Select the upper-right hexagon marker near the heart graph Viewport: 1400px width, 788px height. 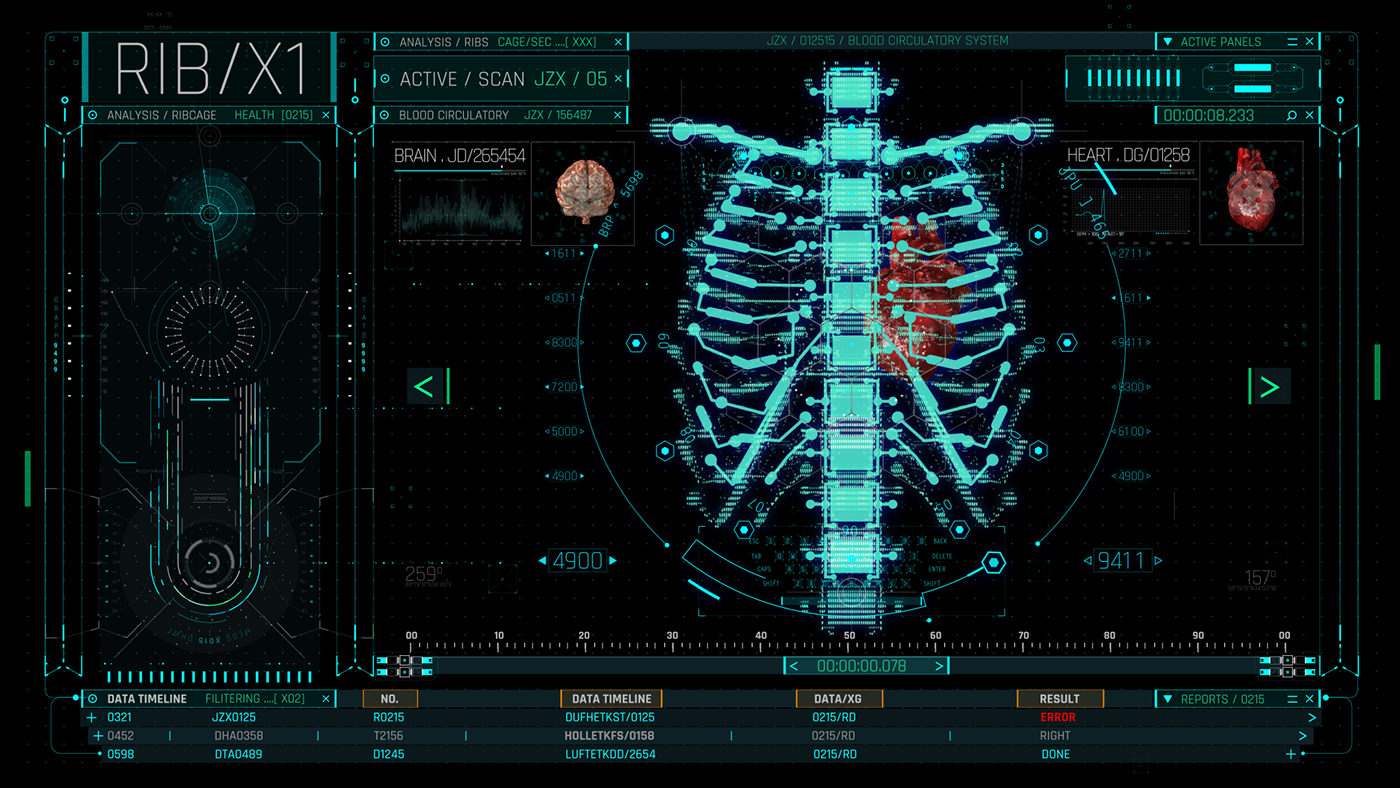(x=1039, y=235)
